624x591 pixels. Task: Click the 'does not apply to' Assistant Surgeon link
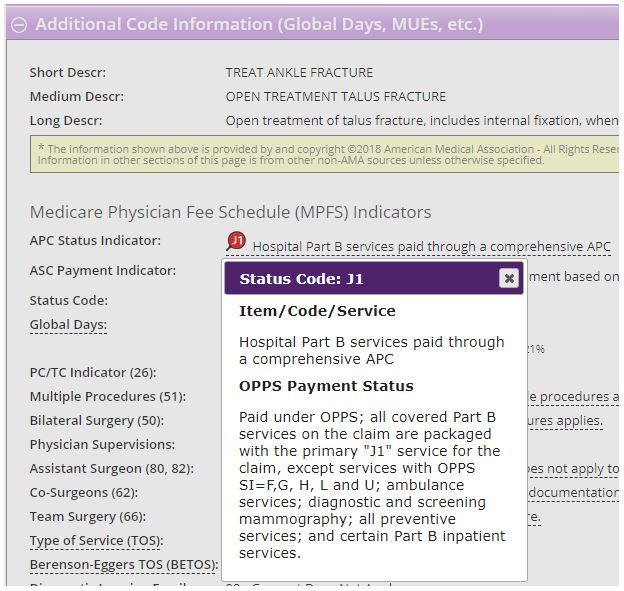tap(573, 469)
